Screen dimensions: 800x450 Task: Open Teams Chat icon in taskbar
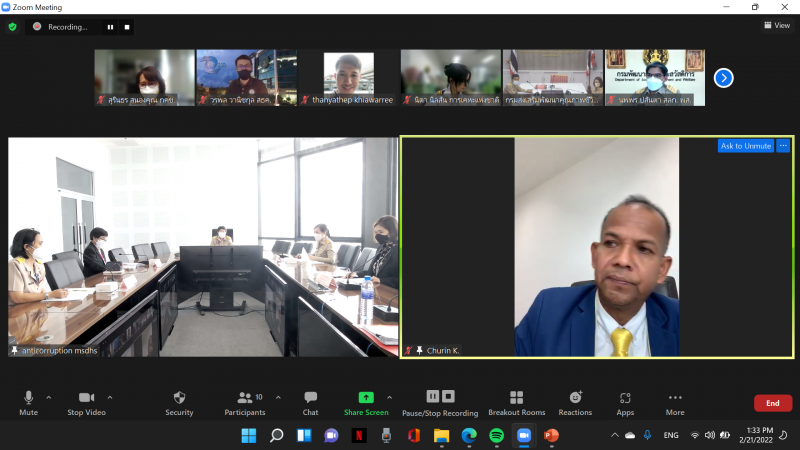[332, 435]
